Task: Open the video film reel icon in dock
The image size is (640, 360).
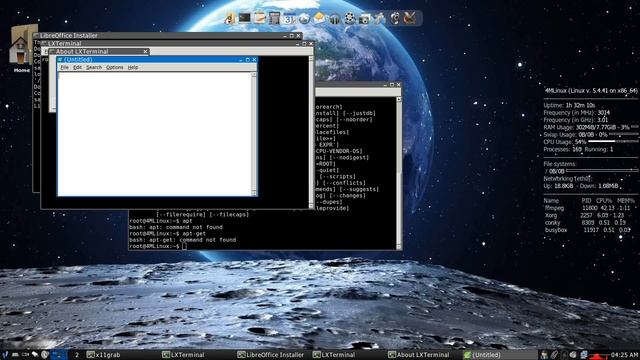Action: 349,18
